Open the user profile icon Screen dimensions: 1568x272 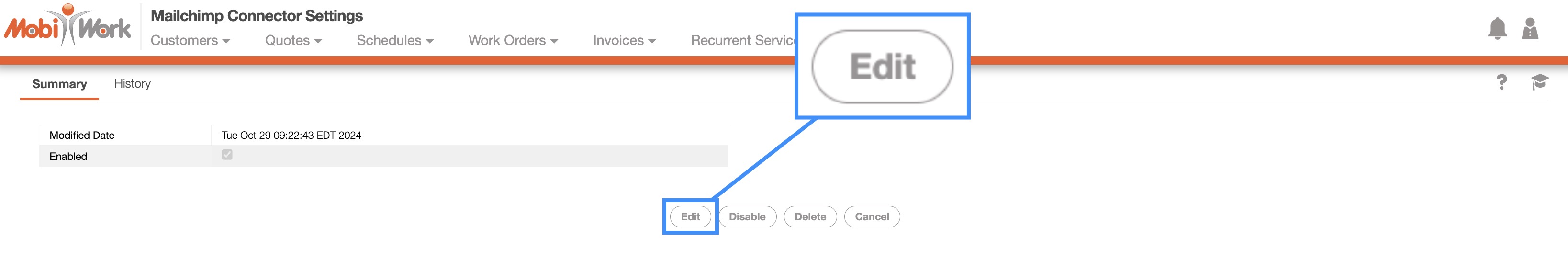click(1530, 29)
